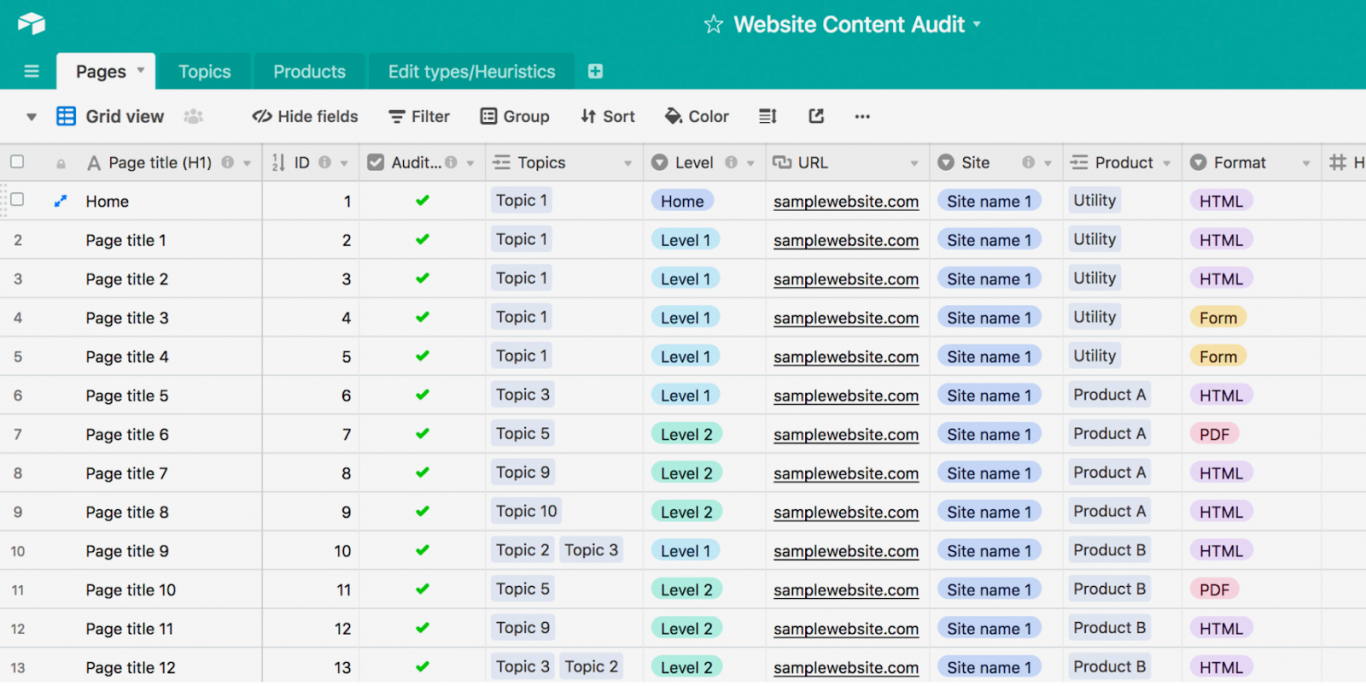The image size is (1366, 686).
Task: Click the info icon beside Site header
Action: pyautogui.click(x=1028, y=162)
